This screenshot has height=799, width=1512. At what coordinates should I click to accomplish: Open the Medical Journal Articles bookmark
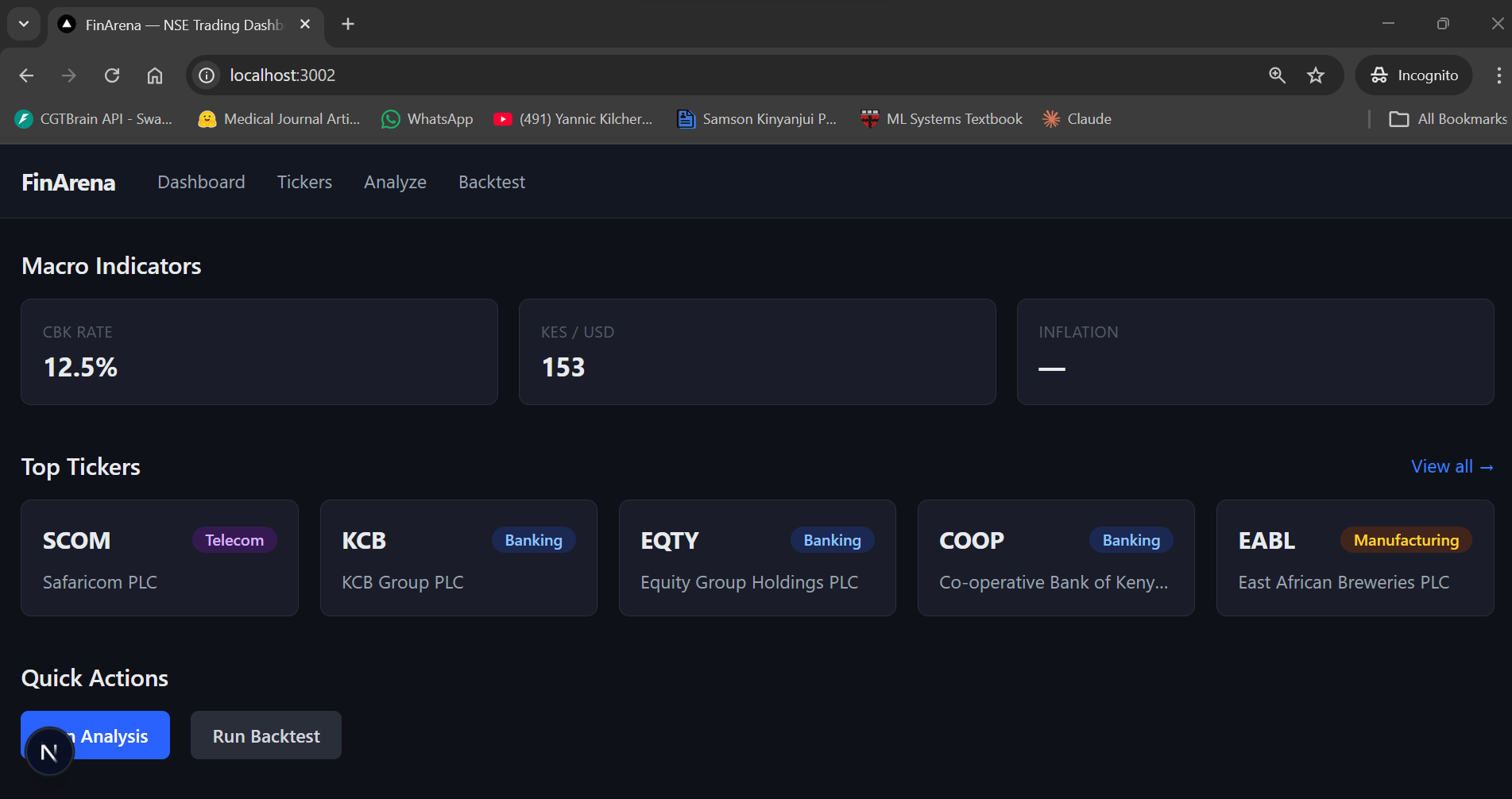point(278,118)
